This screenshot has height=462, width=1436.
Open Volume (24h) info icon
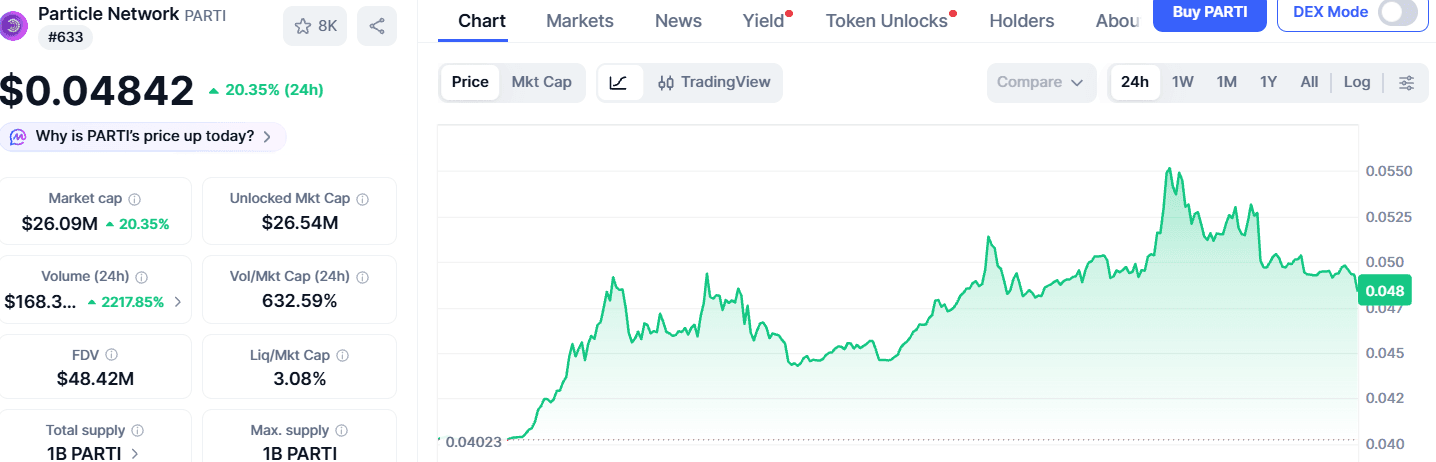tap(142, 277)
